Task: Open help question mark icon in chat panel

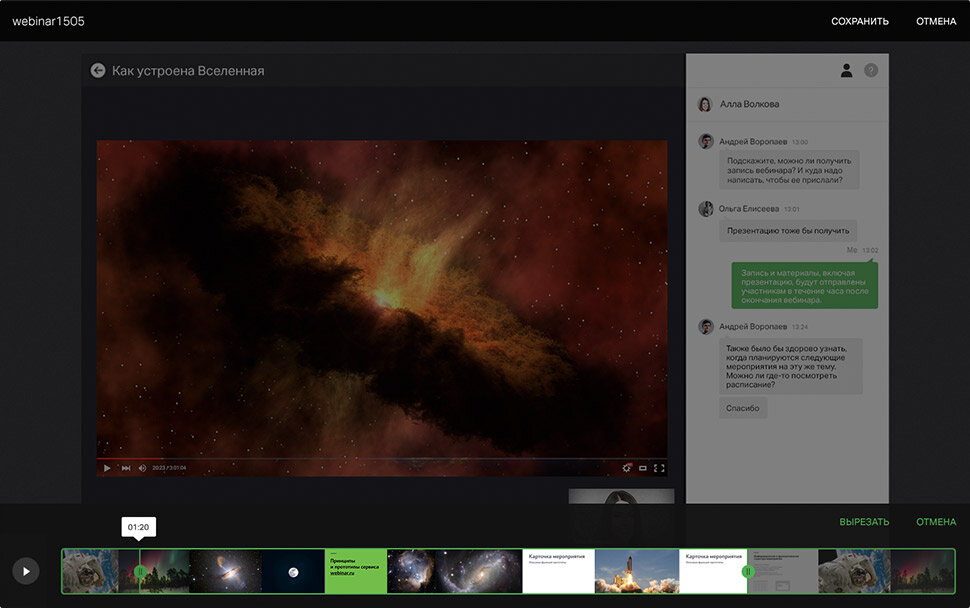Action: [x=871, y=71]
